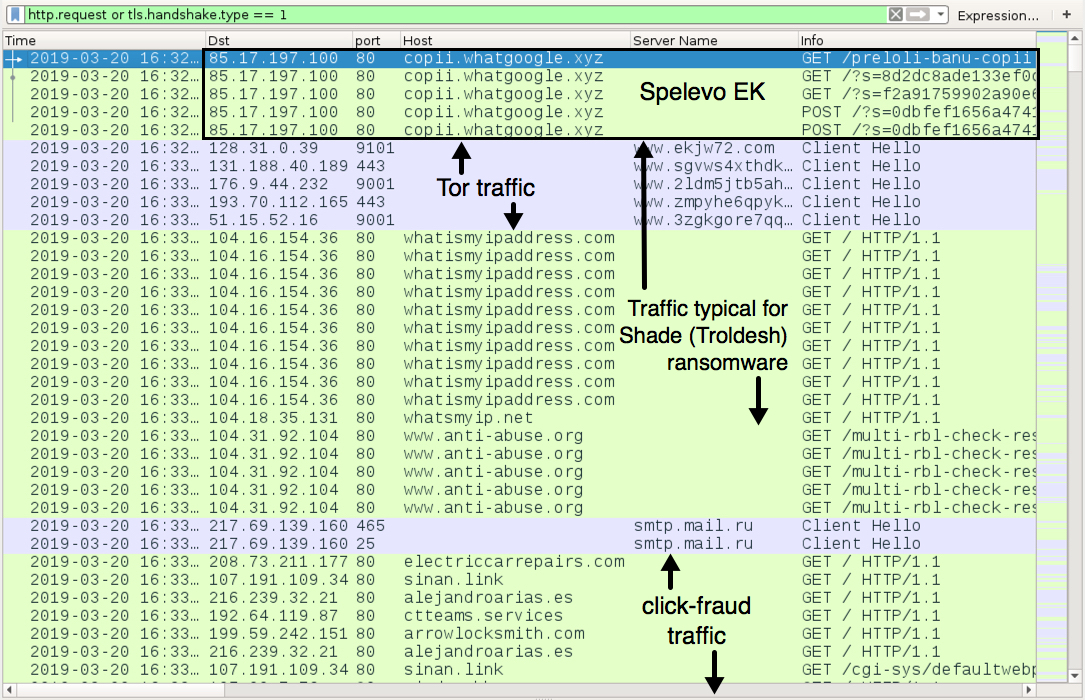Select the arrowlocksmith.com packet row
Viewport: 1085px width, 700px height.
click(520, 634)
